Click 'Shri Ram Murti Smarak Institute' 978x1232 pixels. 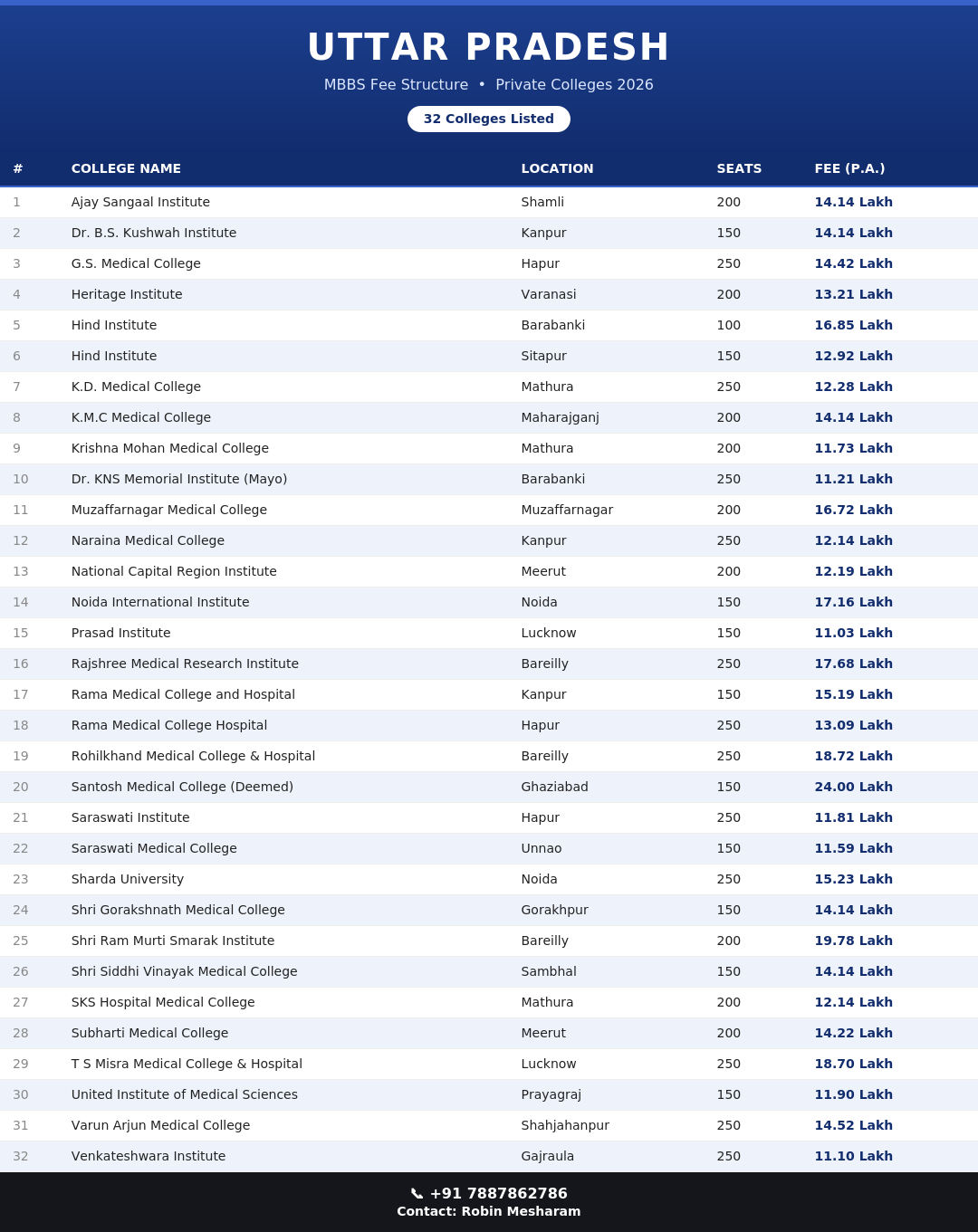173,941
